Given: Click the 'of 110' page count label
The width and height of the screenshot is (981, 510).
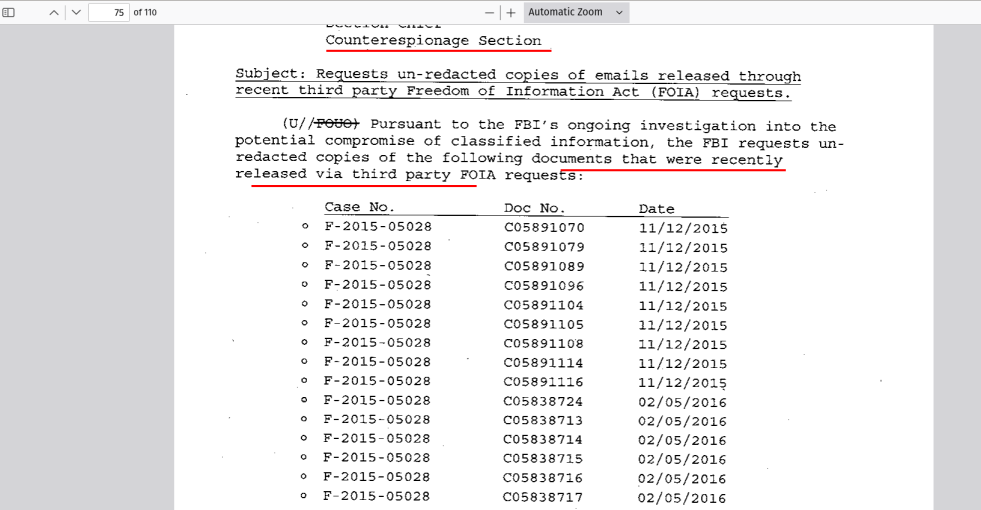Looking at the screenshot, I should (145, 12).
